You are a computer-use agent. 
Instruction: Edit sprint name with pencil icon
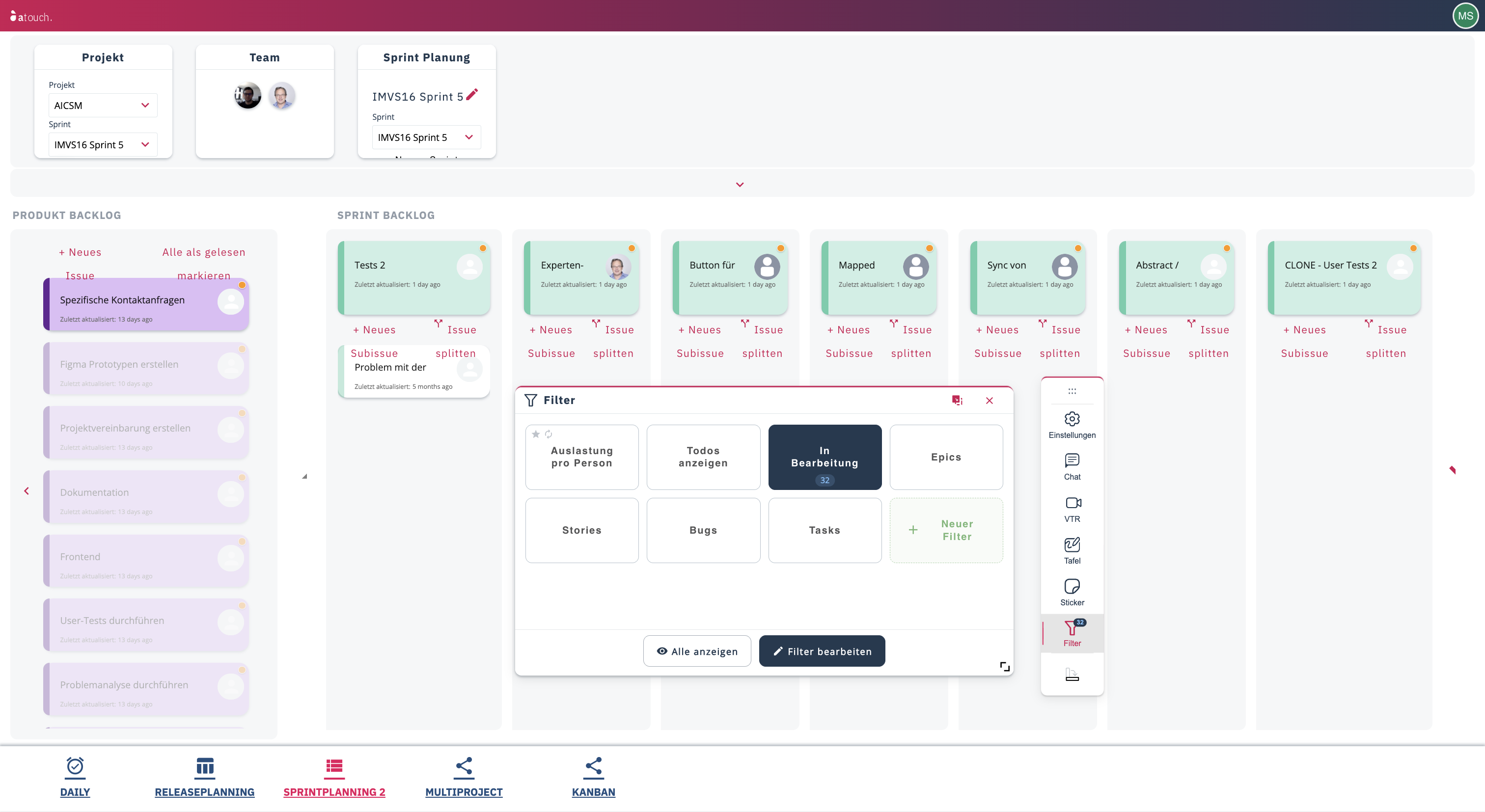[x=471, y=95]
